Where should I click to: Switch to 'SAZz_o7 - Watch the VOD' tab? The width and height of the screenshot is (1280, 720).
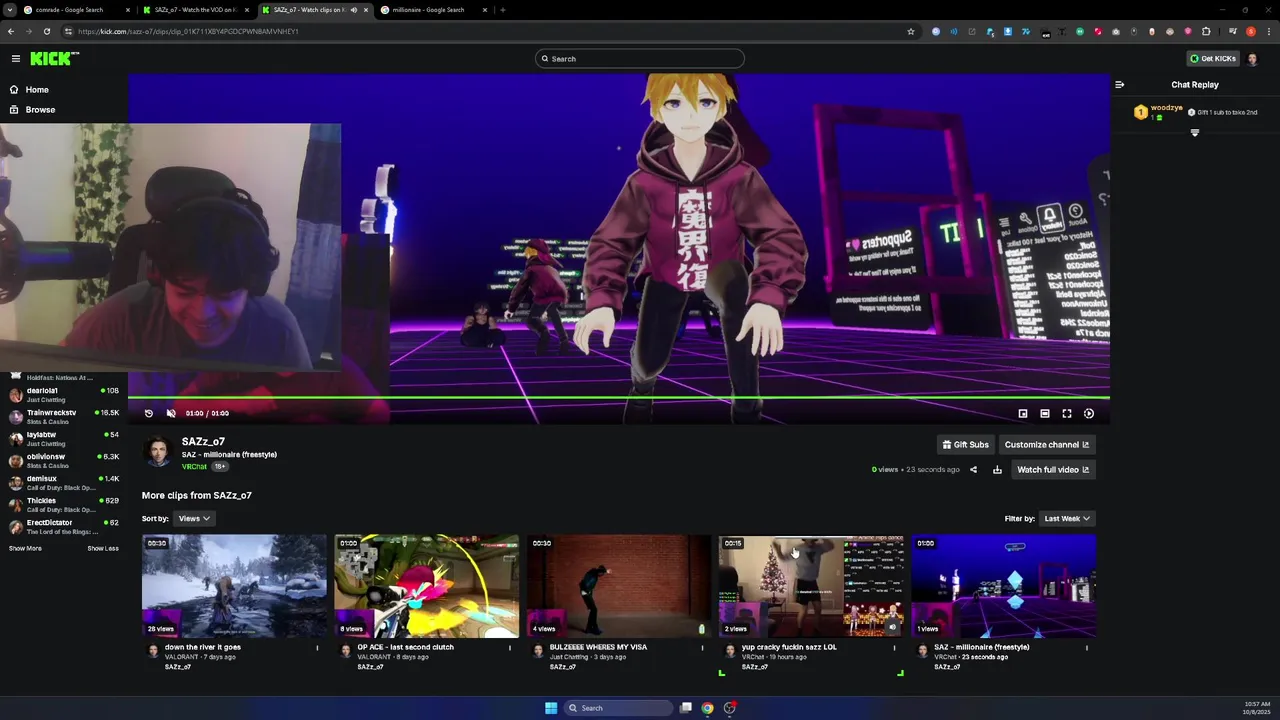click(194, 10)
